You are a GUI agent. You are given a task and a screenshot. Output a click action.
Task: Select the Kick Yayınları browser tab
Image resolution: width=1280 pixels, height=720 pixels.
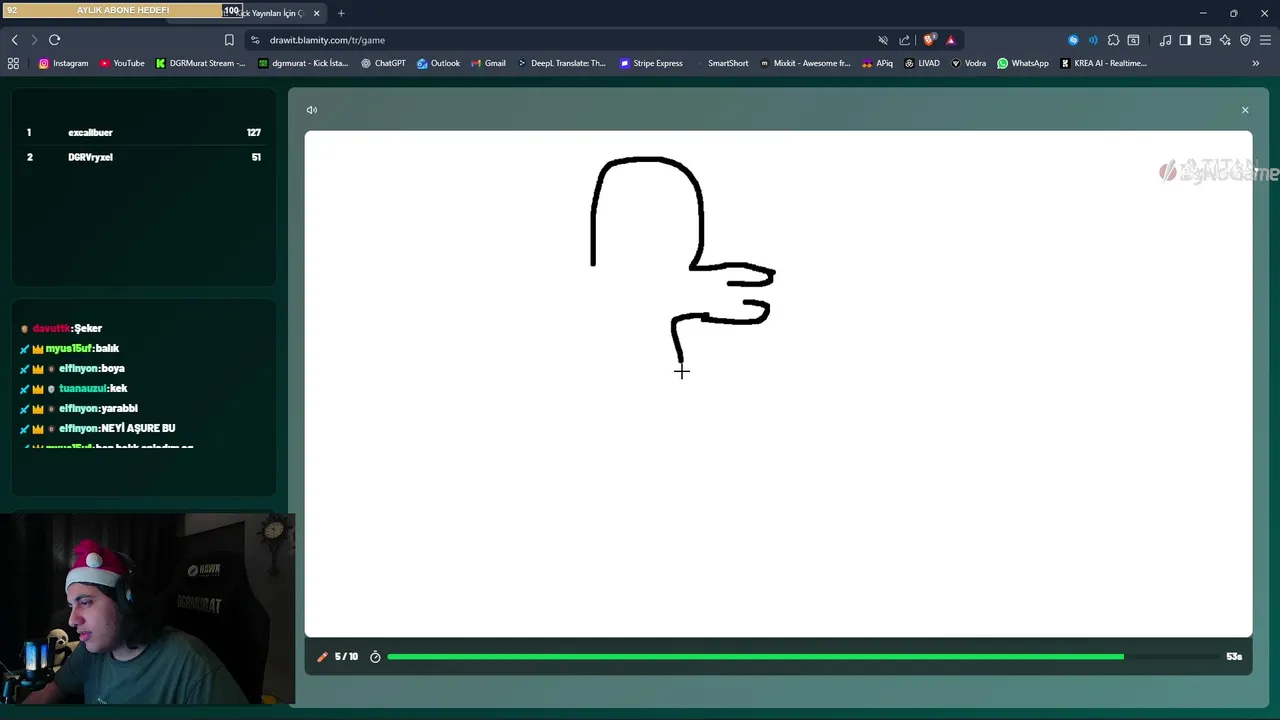click(270, 13)
